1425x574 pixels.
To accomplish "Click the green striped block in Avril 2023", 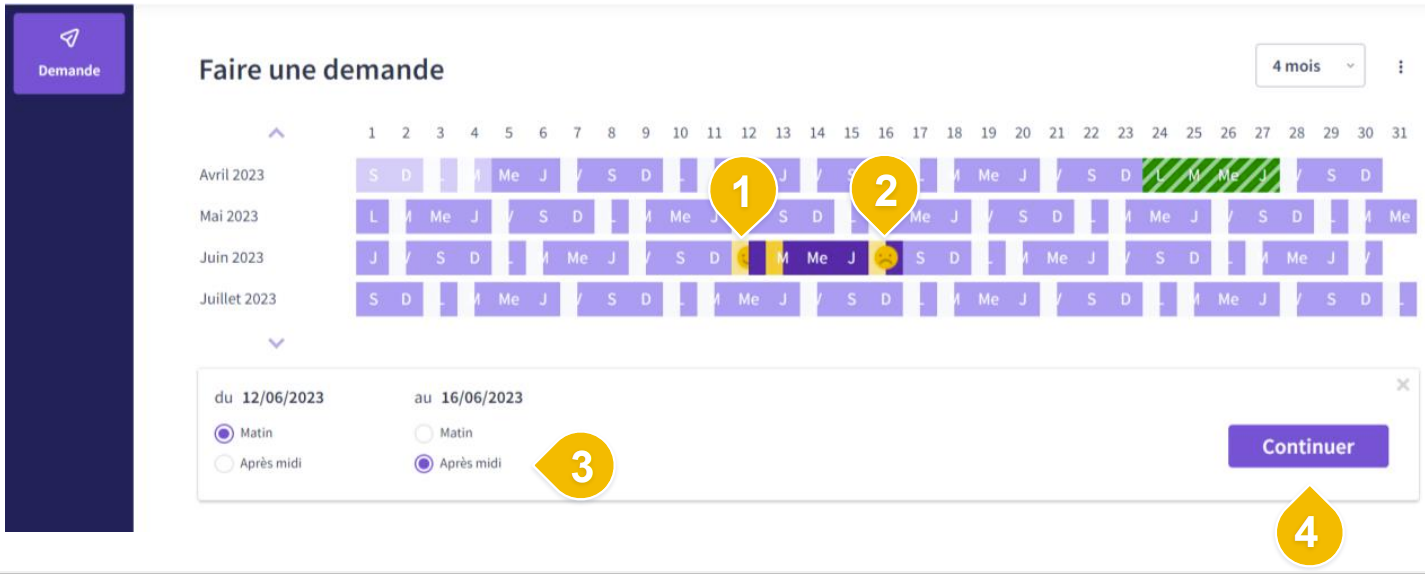I will coord(1210,175).
